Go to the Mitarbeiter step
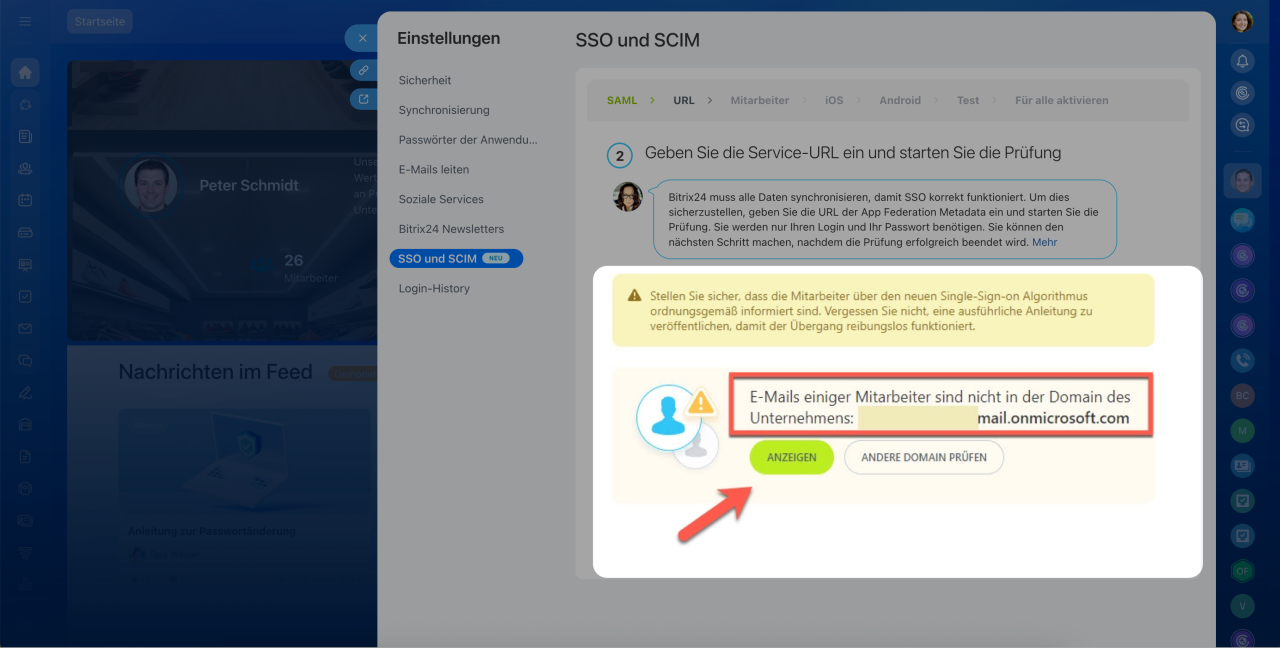1280x648 pixels. tap(760, 100)
